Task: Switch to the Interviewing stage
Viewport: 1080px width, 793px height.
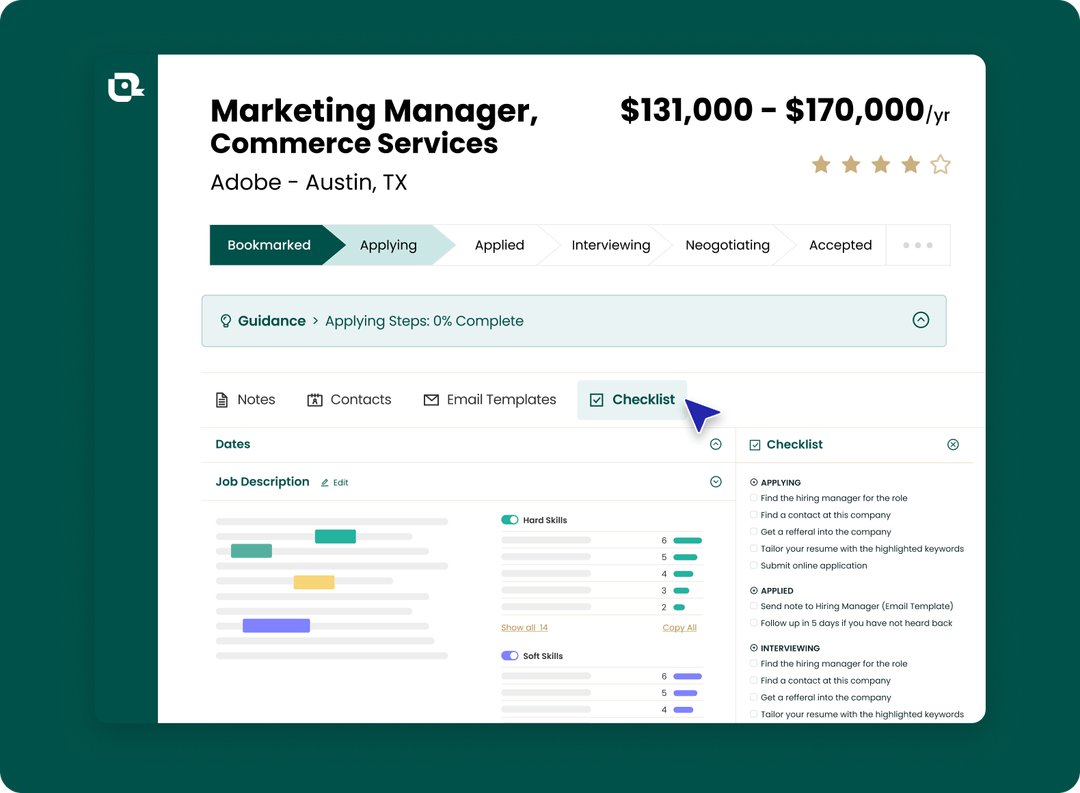Action: tap(610, 245)
